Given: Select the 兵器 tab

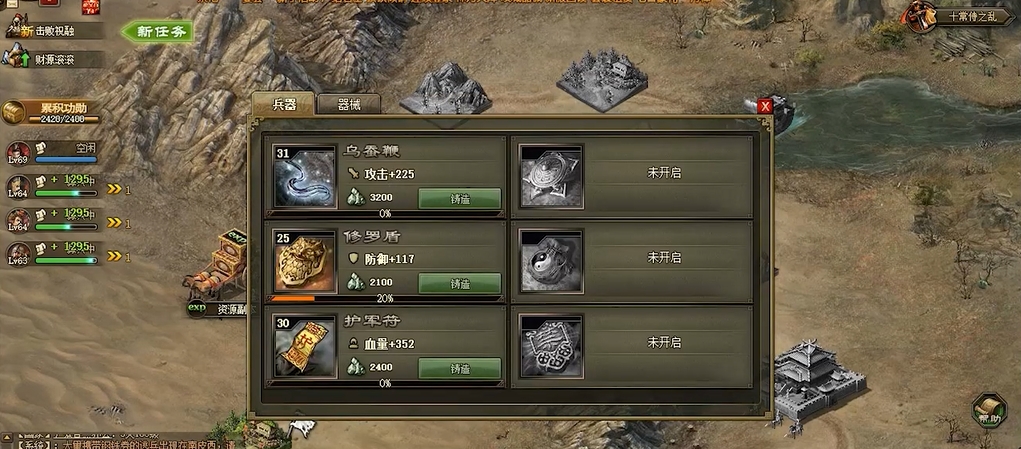Looking at the screenshot, I should (x=283, y=104).
